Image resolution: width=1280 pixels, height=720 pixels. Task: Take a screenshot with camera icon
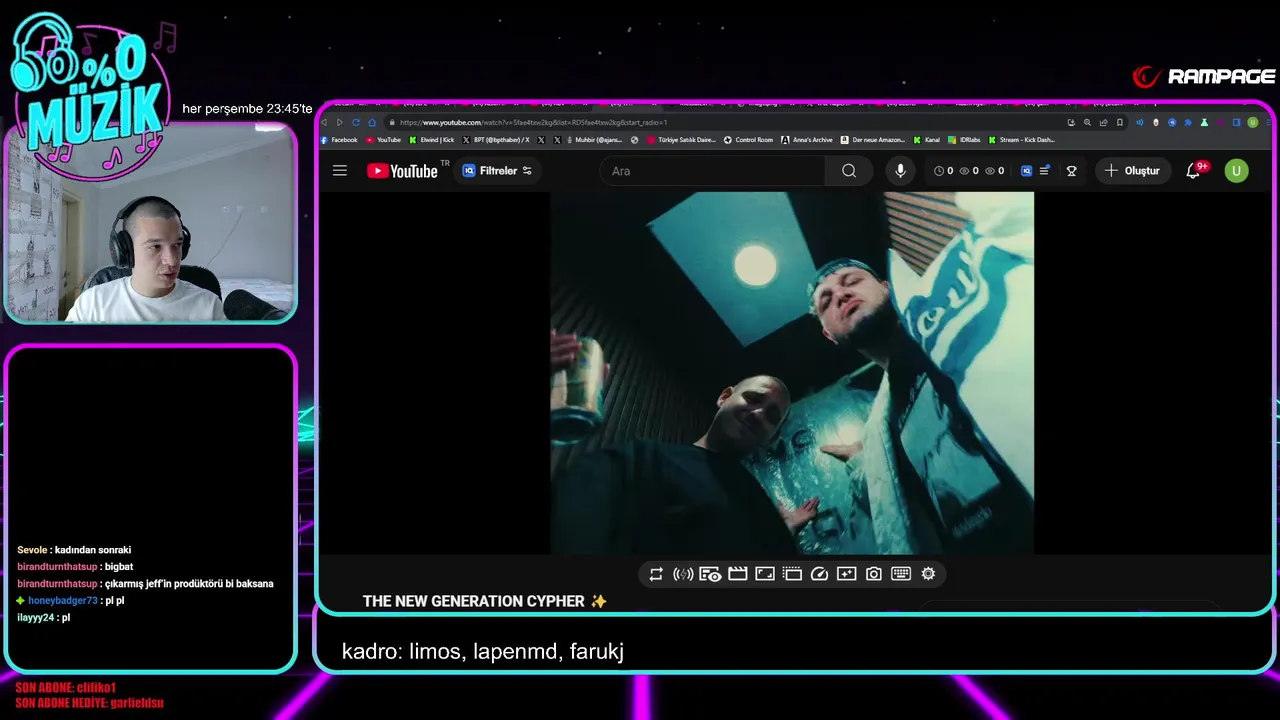(873, 574)
